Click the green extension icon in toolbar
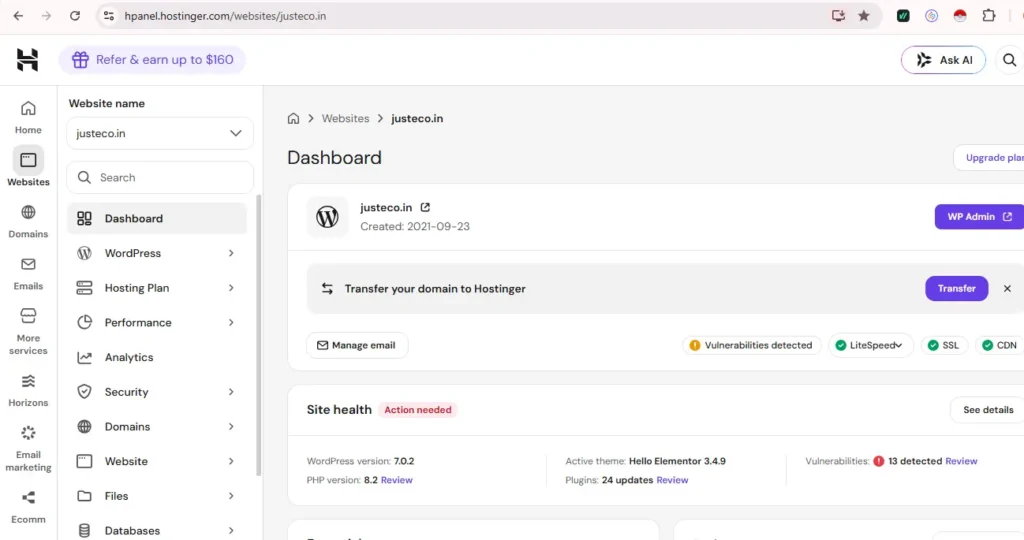Image resolution: width=1024 pixels, height=540 pixels. tap(903, 16)
